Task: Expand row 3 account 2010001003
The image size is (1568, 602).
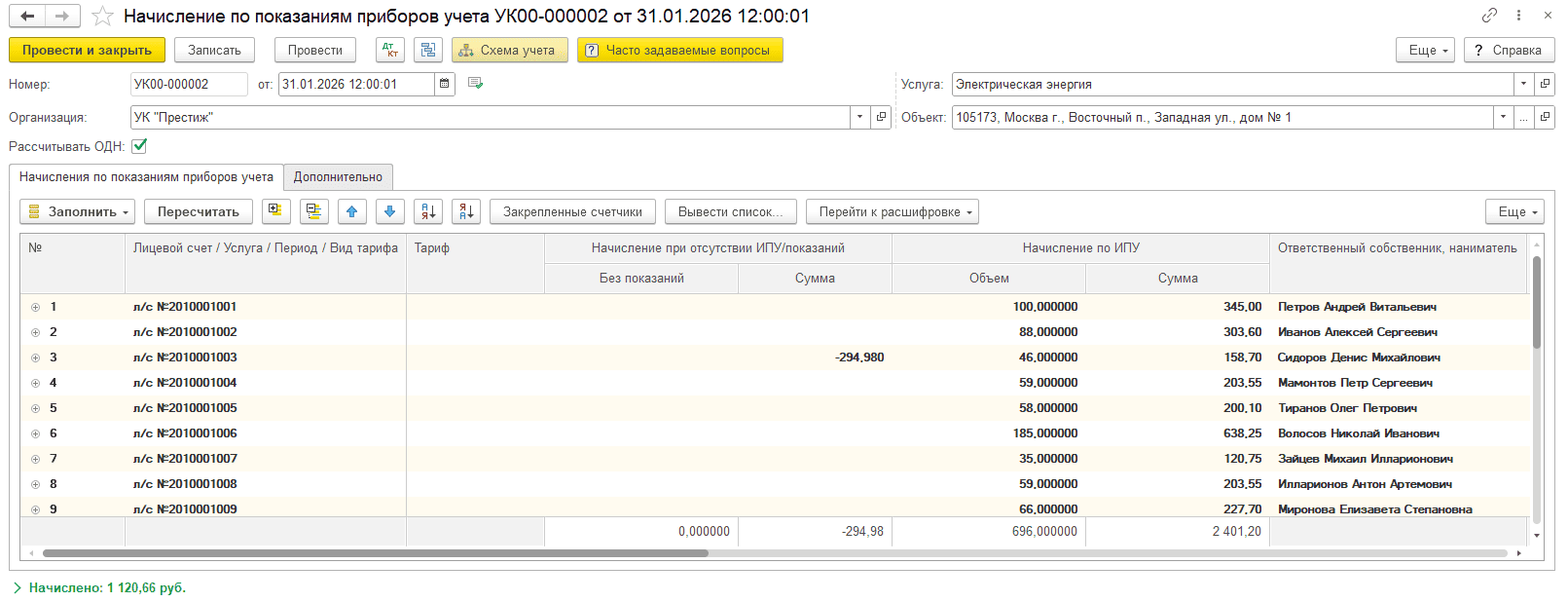Action: coord(36,357)
